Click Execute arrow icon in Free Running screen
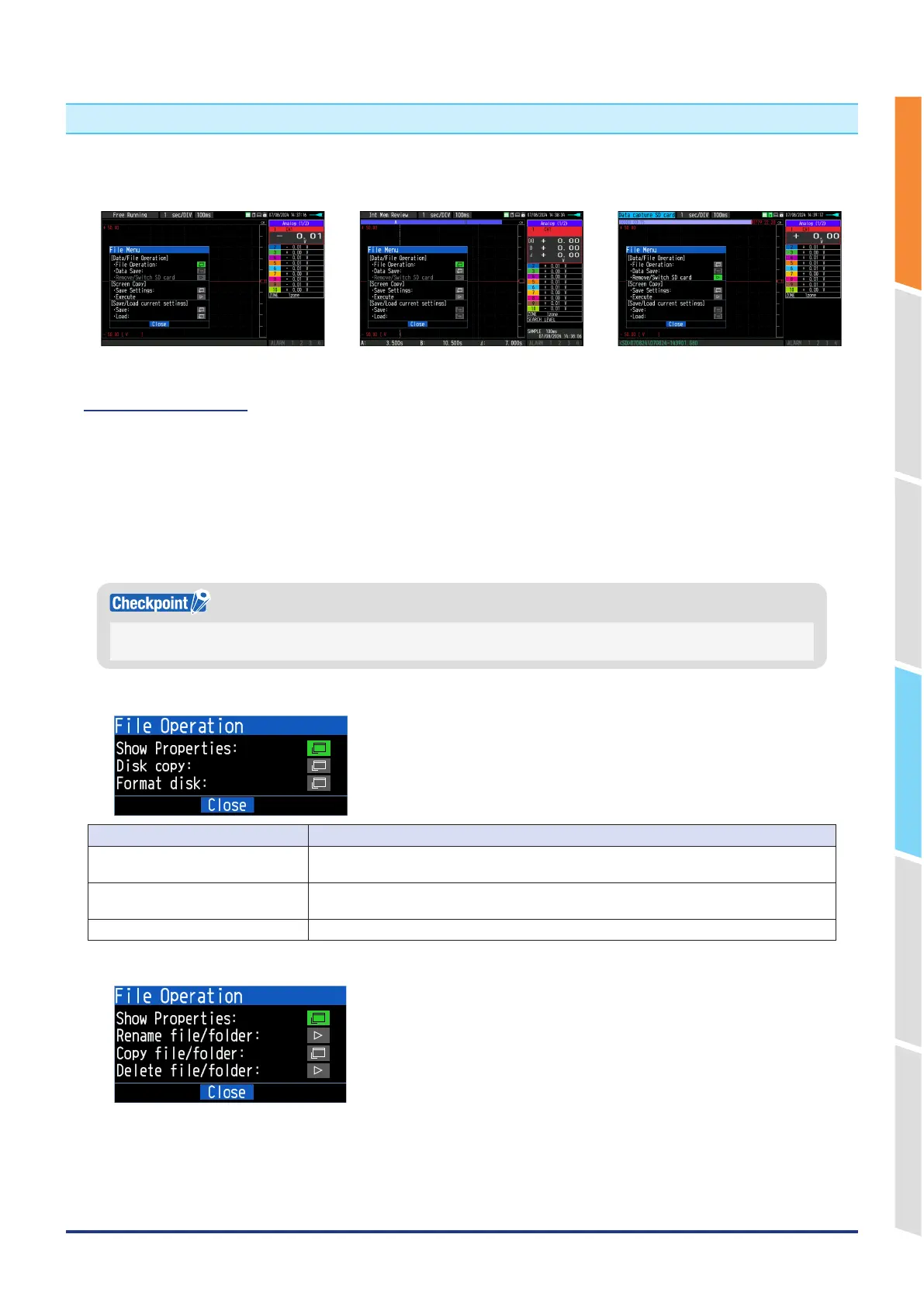The height and width of the screenshot is (1307, 924). click(x=201, y=296)
